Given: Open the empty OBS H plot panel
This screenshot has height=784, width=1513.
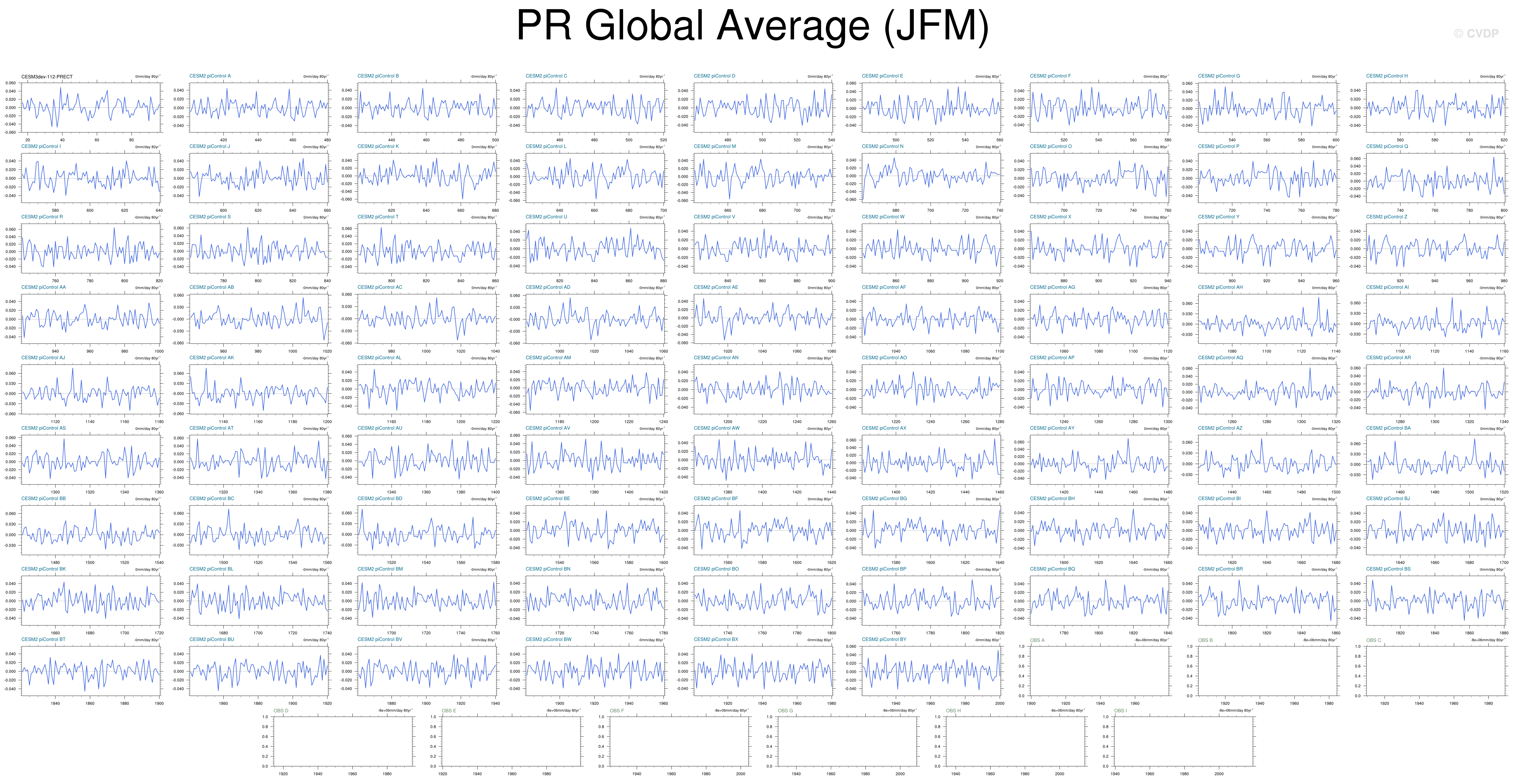Looking at the screenshot, I should [x=1016, y=741].
